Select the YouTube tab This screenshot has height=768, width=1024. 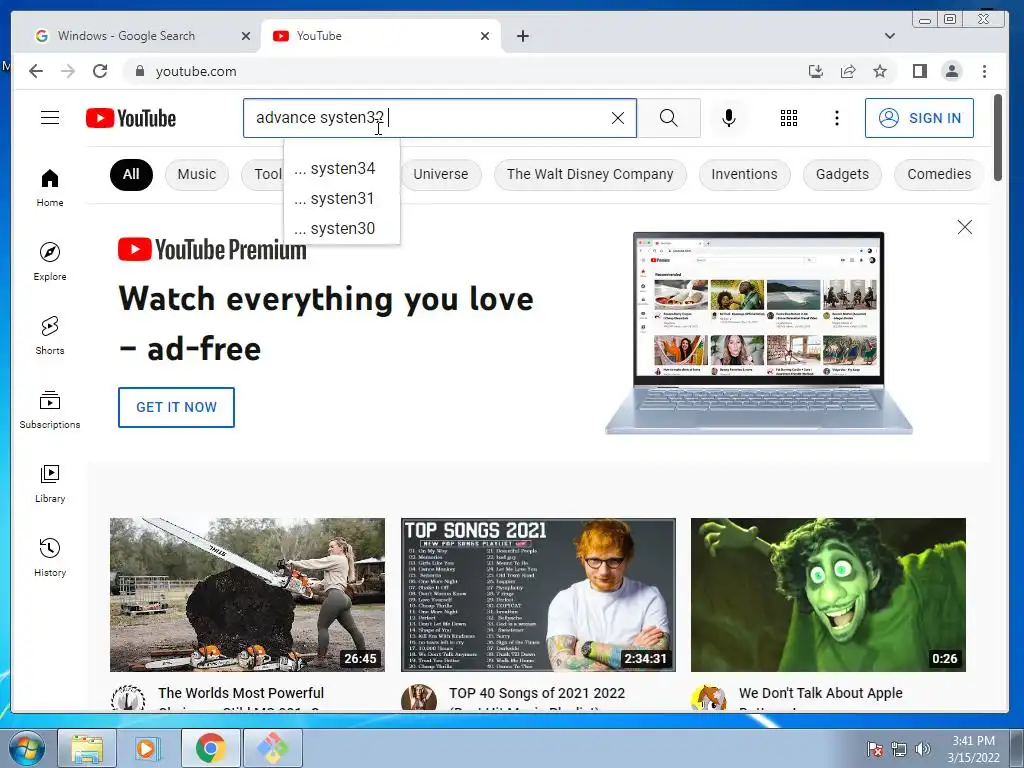[379, 36]
